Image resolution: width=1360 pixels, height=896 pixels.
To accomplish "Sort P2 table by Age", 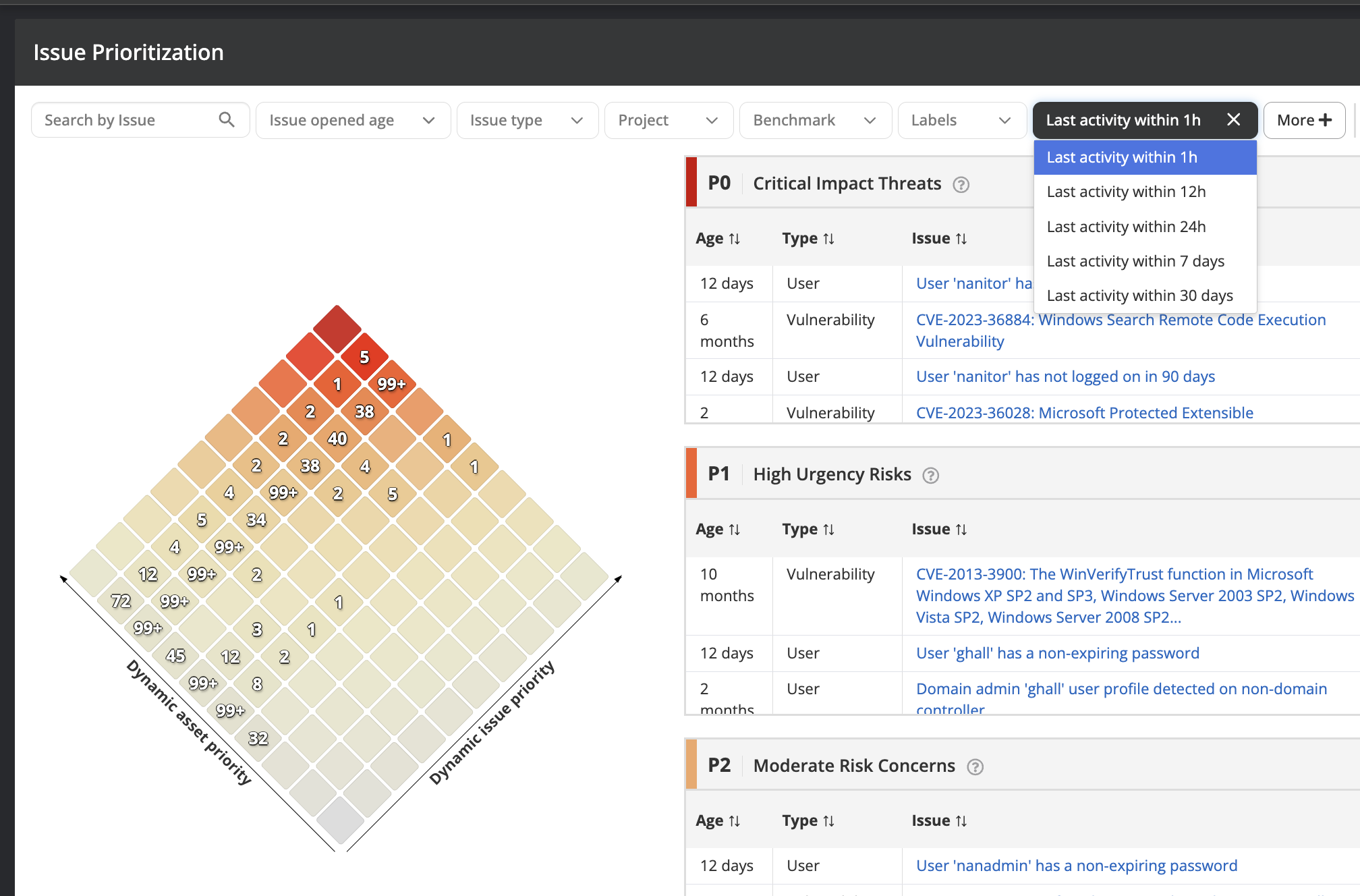I will click(x=718, y=821).
